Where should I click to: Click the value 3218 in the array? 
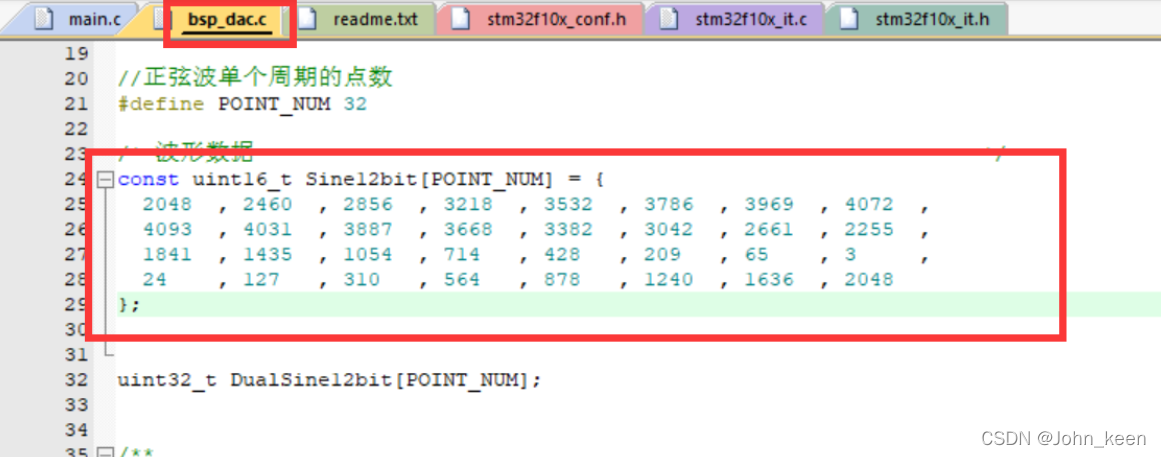pos(469,204)
